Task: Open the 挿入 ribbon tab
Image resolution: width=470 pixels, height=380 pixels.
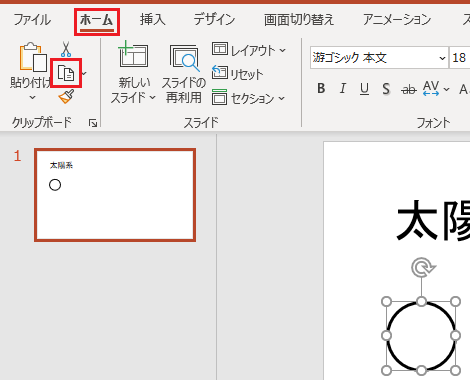Action: [x=153, y=20]
